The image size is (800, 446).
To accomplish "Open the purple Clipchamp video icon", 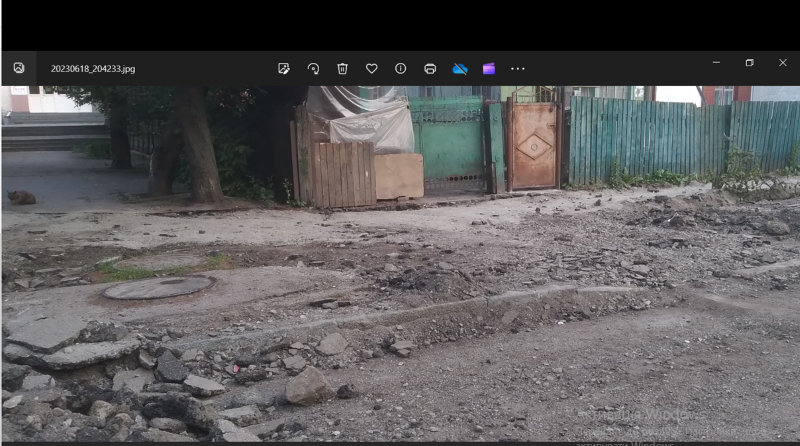I will click(x=489, y=68).
